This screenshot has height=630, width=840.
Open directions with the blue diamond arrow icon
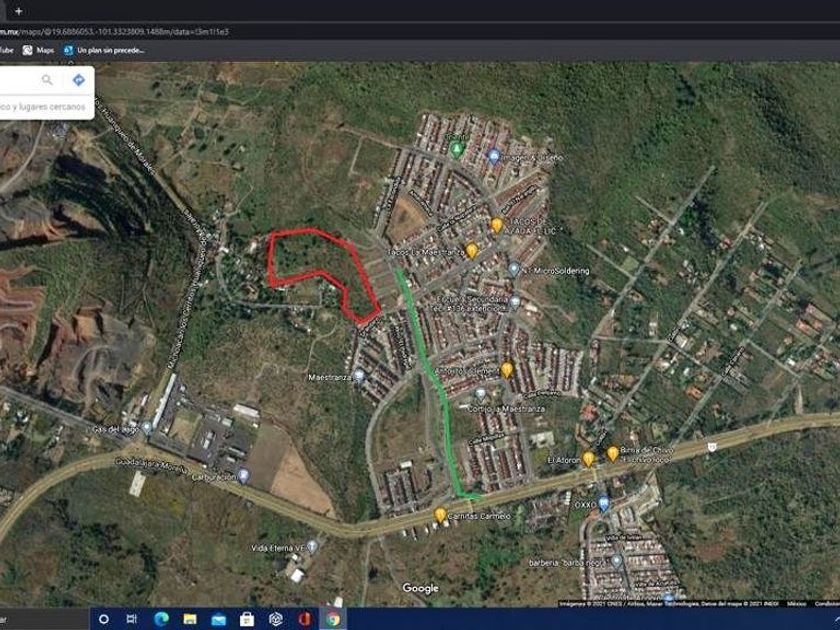tap(79, 80)
